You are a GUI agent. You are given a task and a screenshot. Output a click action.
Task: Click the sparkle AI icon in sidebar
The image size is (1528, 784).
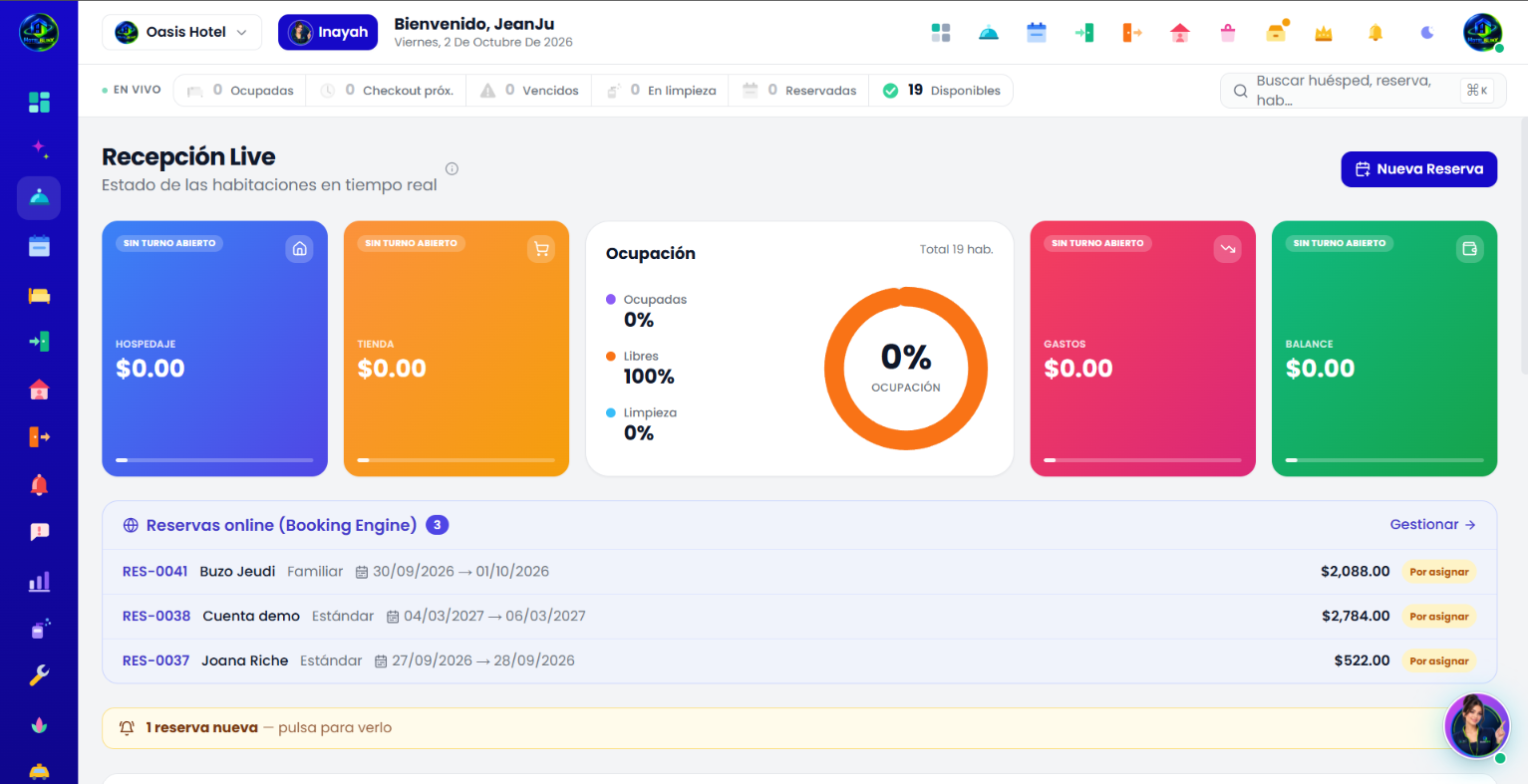(x=39, y=149)
